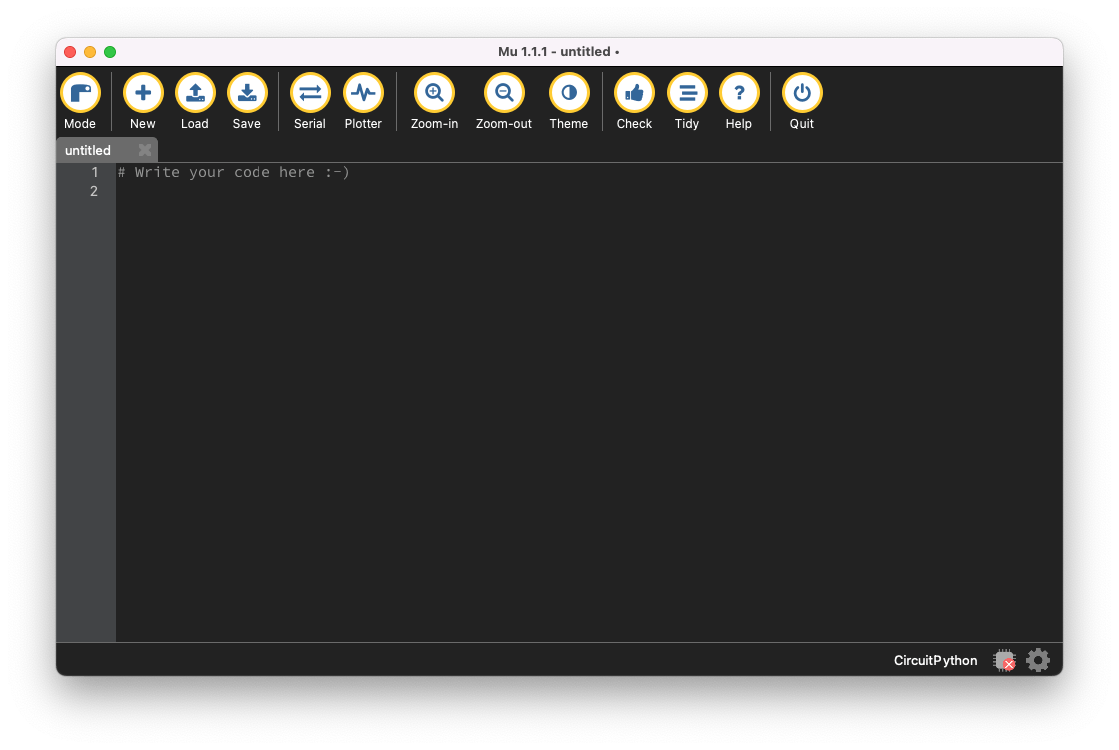Viewport: 1119px width, 750px height.
Task: Open Mu administration settings gear
Action: (1038, 660)
